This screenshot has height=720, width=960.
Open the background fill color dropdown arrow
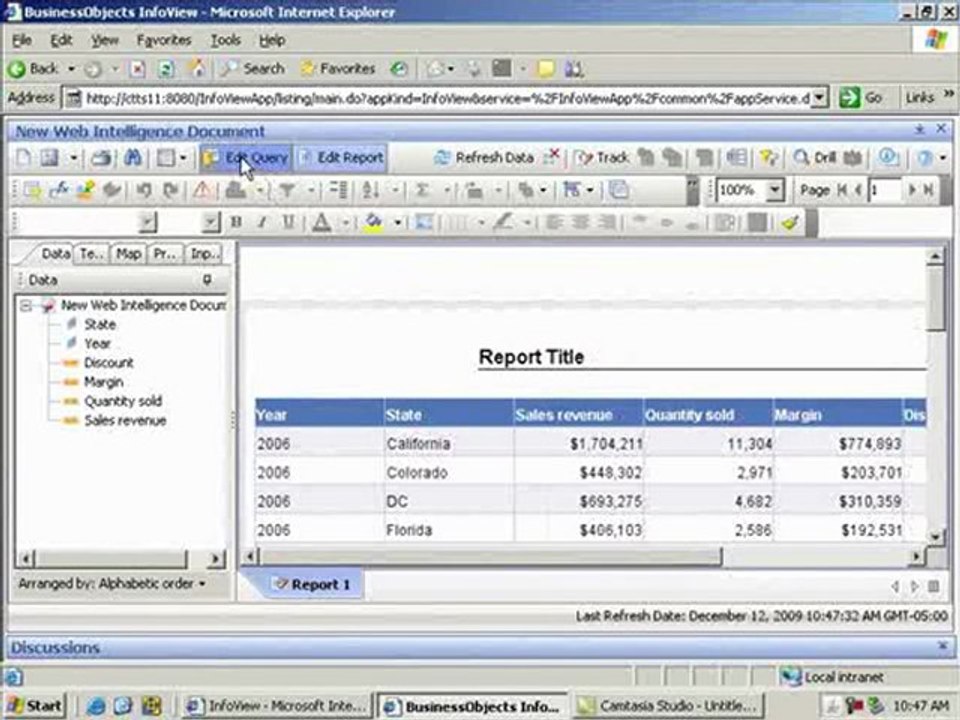397,222
